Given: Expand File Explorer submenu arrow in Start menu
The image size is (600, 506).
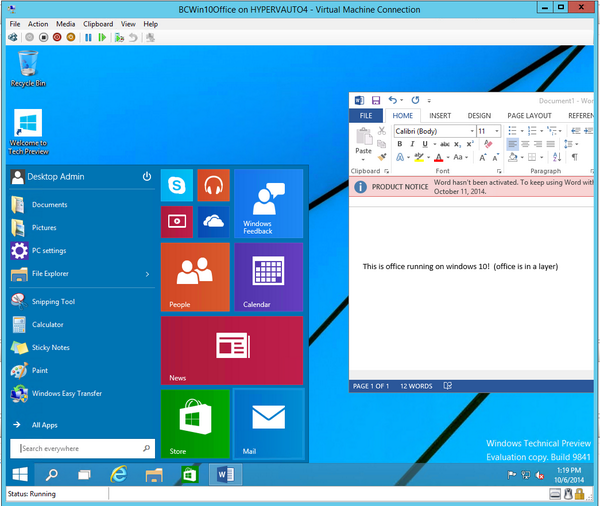Looking at the screenshot, I should [x=147, y=274].
